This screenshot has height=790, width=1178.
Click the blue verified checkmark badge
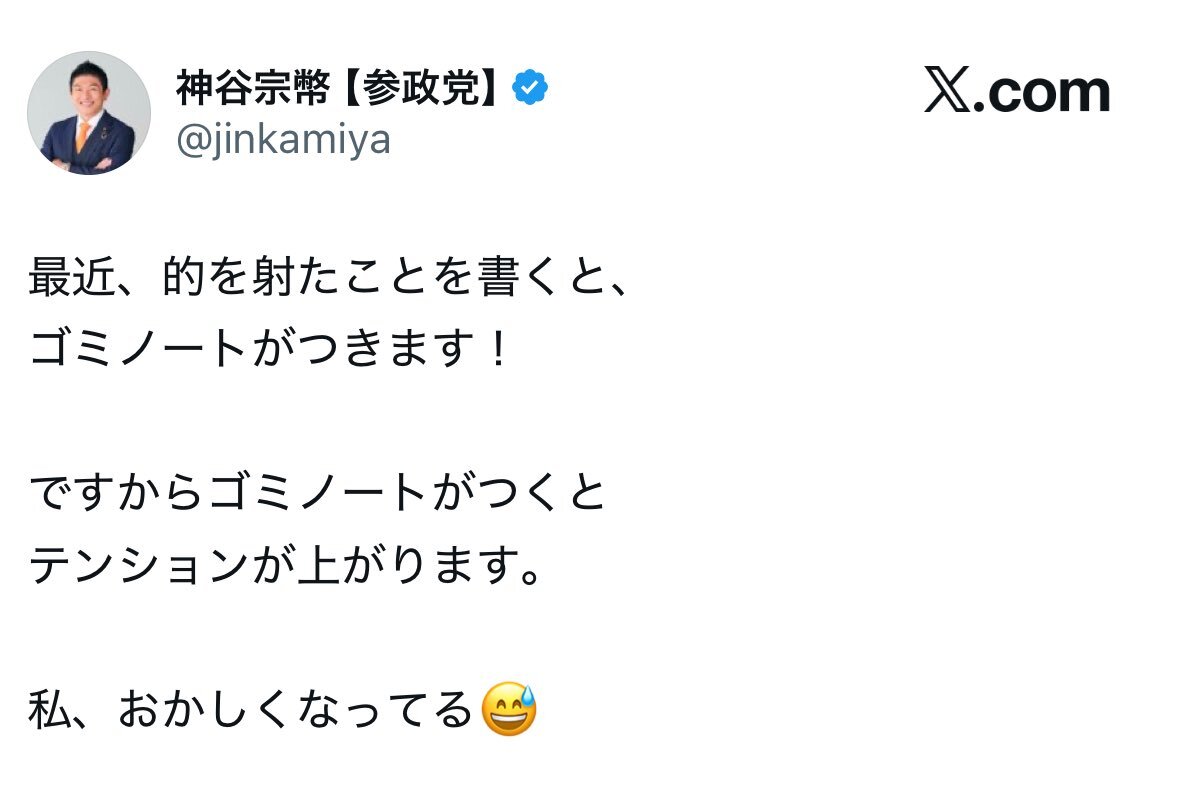pyautogui.click(x=529, y=89)
